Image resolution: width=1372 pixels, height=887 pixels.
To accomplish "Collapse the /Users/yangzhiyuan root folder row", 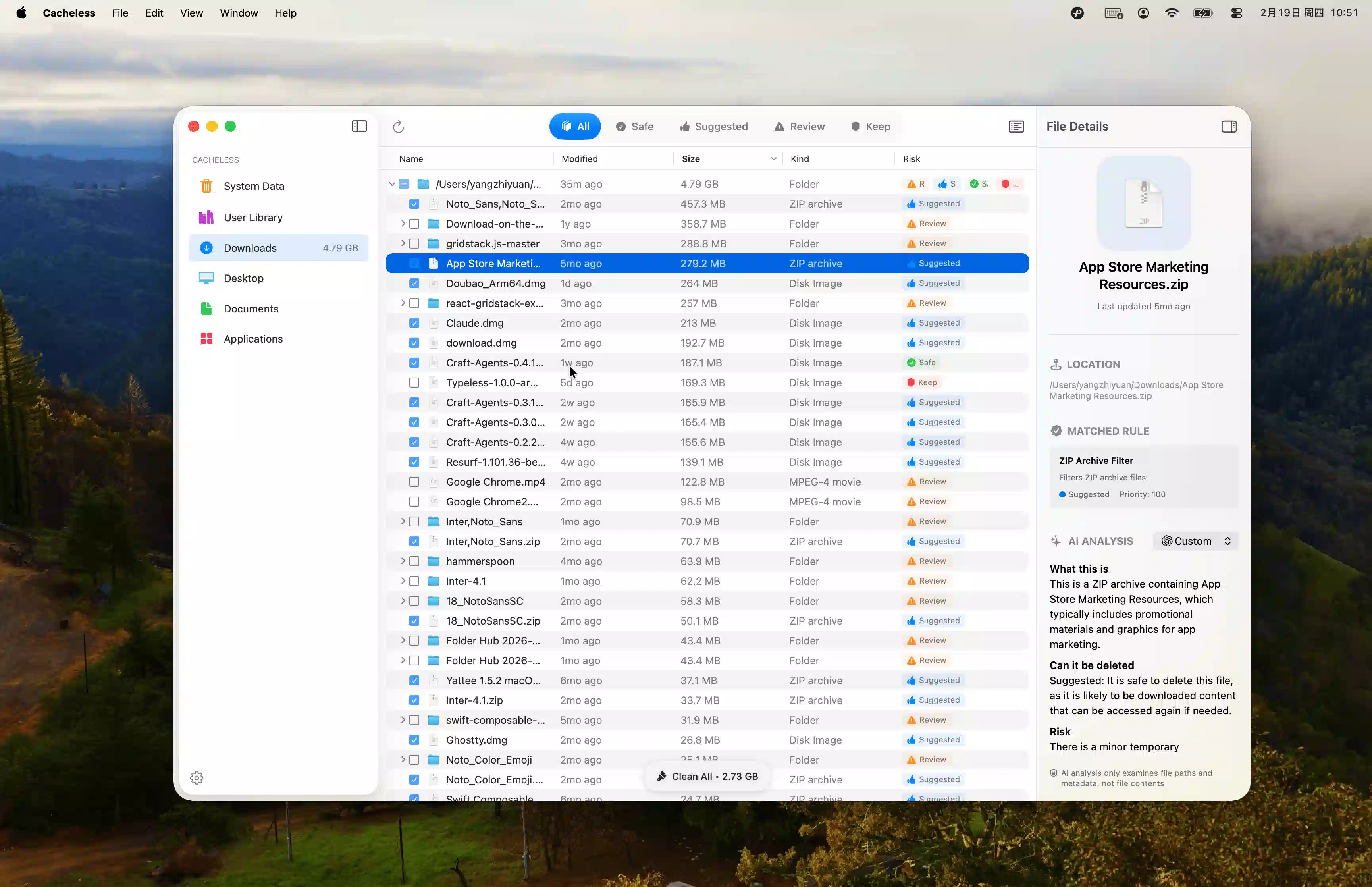I will [392, 184].
